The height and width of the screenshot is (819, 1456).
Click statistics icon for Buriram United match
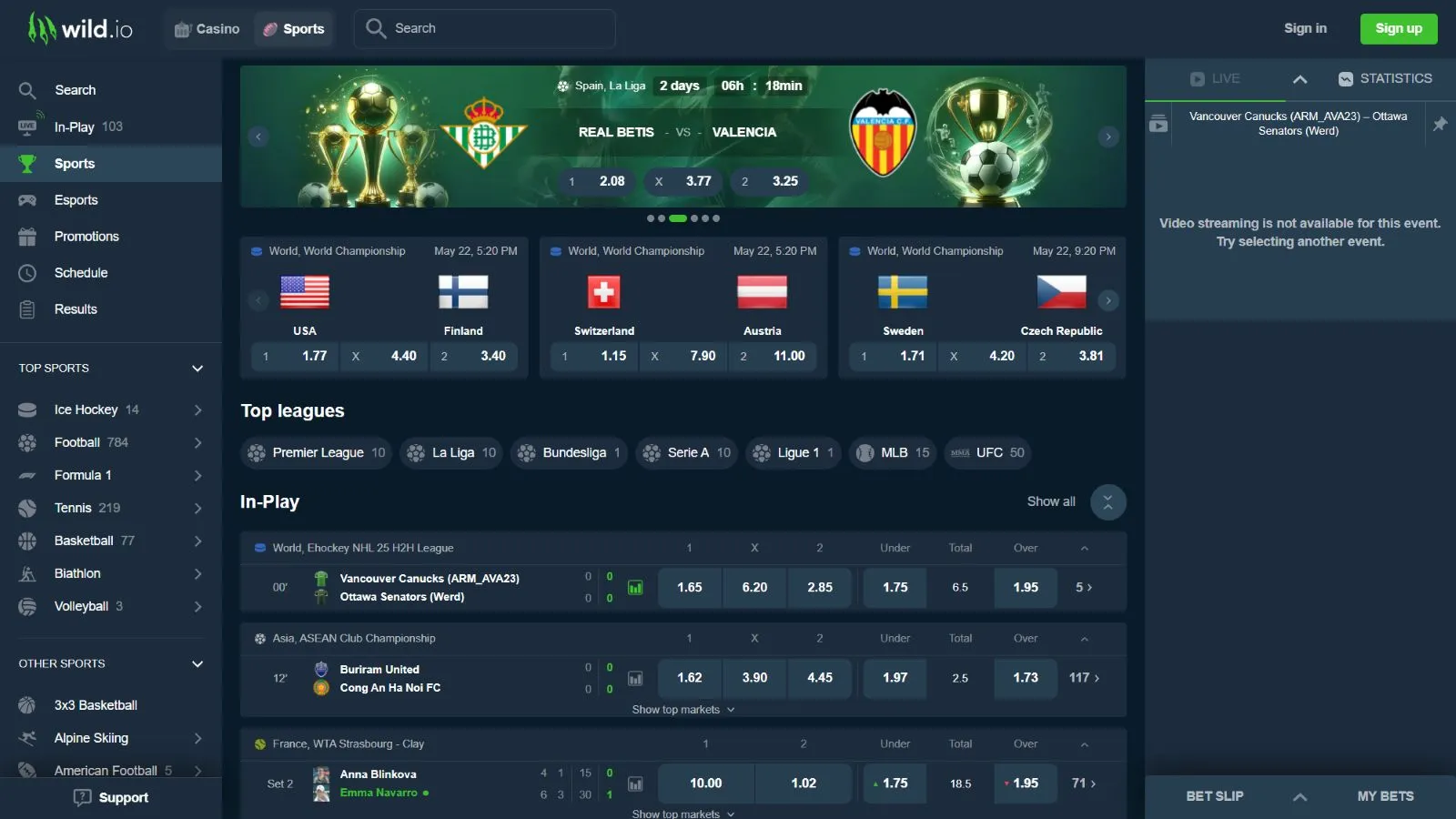click(x=635, y=679)
